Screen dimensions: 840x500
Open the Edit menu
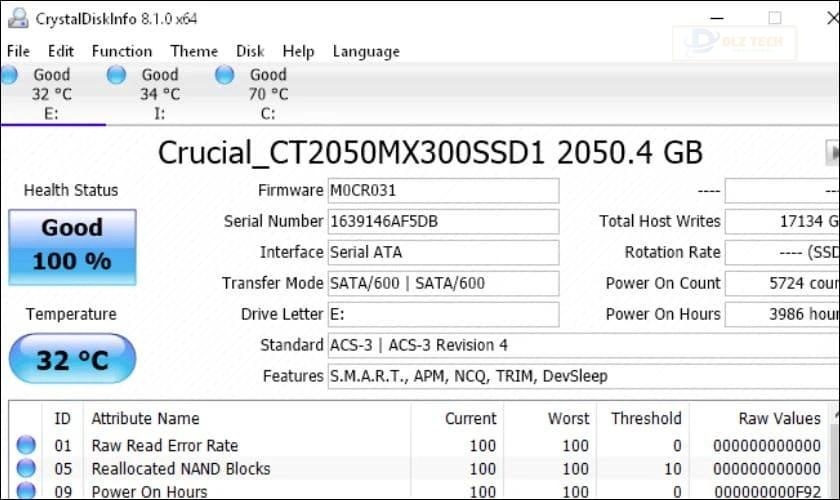pos(61,51)
